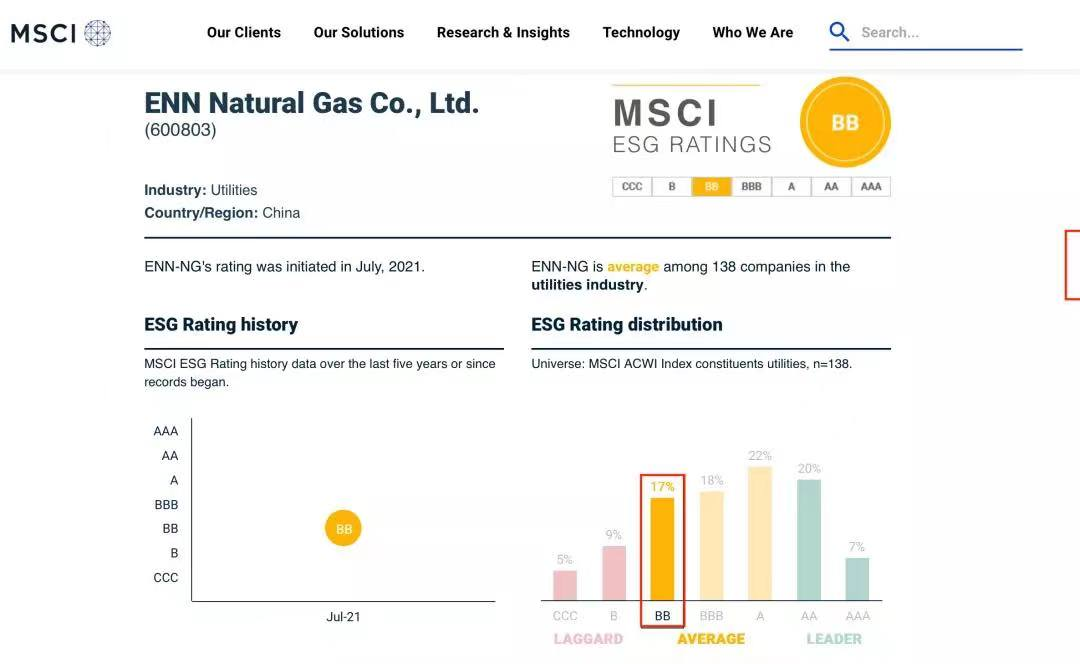Type in the Search field
This screenshot has height=664, width=1080.
pos(935,32)
